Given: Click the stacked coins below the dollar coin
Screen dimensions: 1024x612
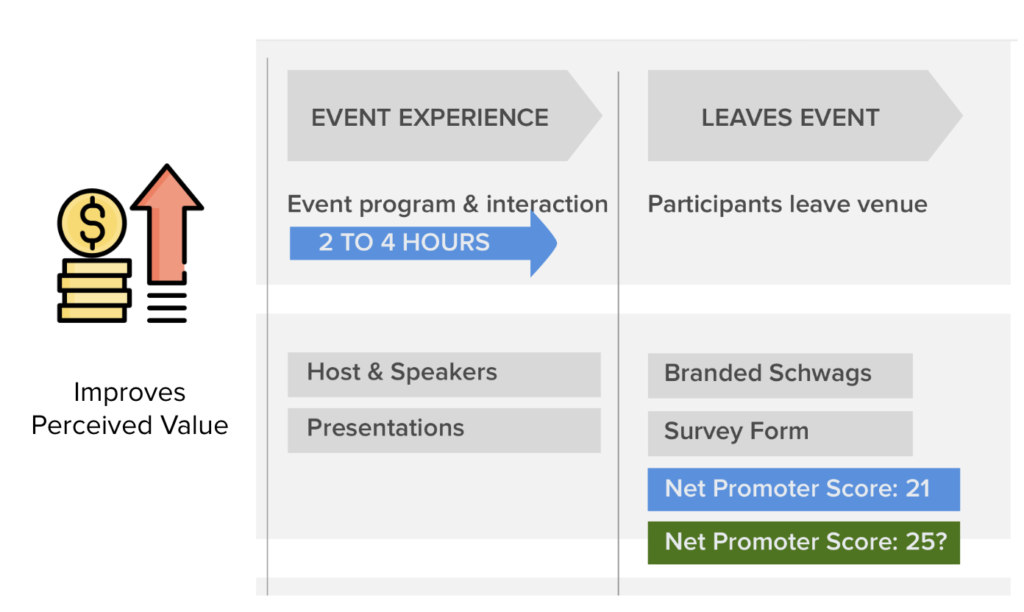Looking at the screenshot, I should click(95, 291).
